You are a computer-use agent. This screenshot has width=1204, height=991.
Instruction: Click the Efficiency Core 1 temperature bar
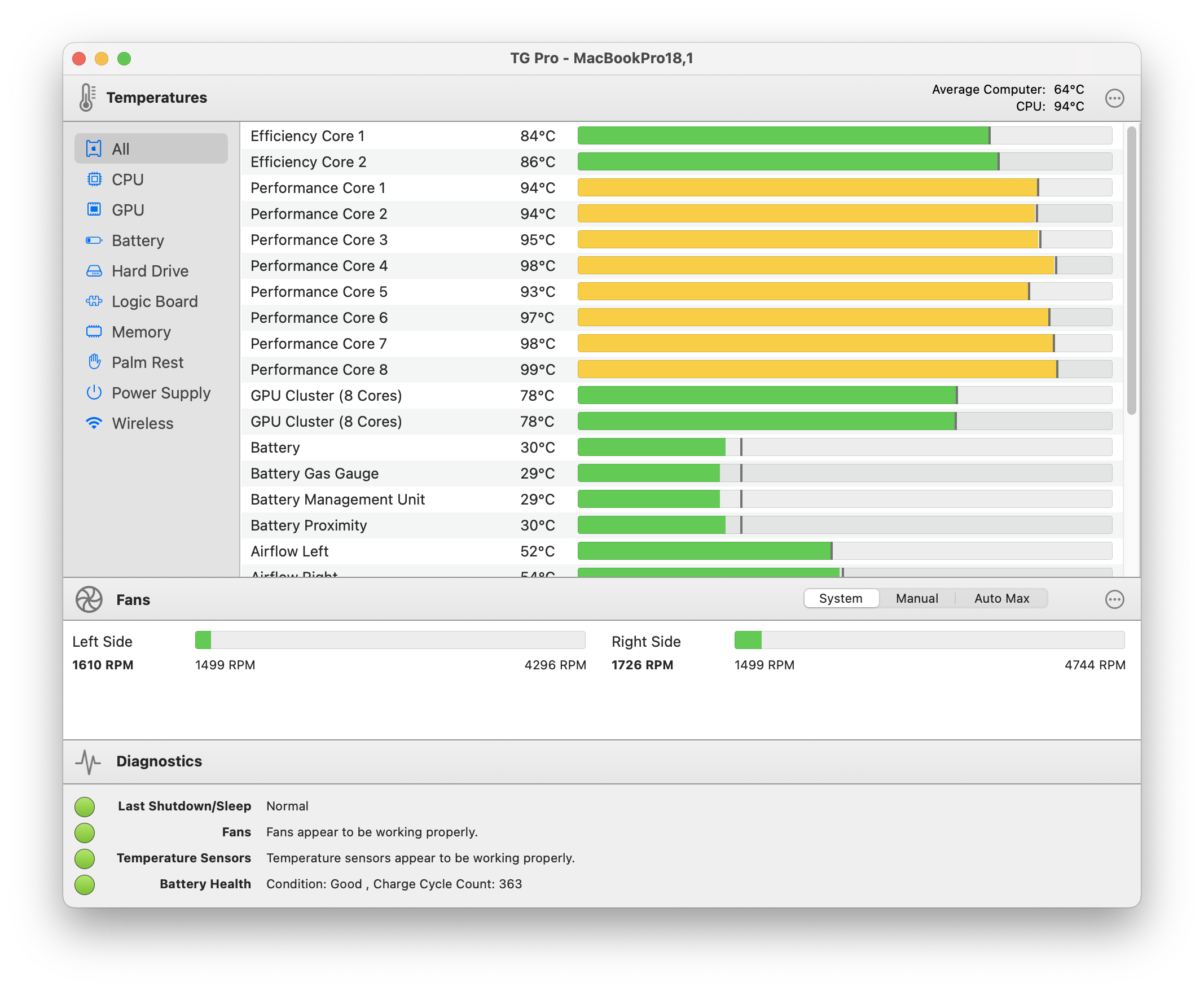click(x=845, y=136)
